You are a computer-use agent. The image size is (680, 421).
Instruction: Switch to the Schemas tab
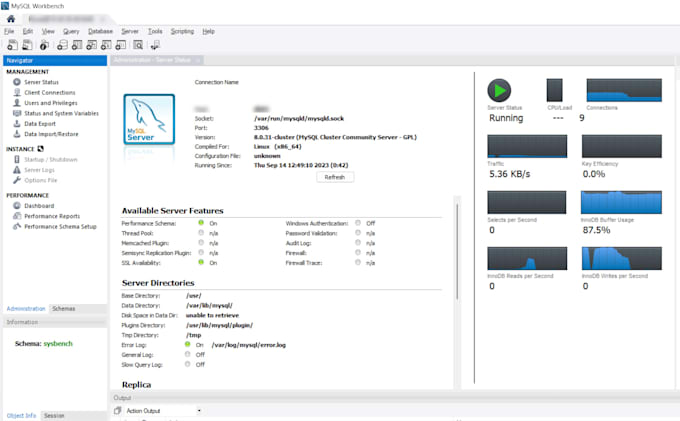[x=64, y=309]
